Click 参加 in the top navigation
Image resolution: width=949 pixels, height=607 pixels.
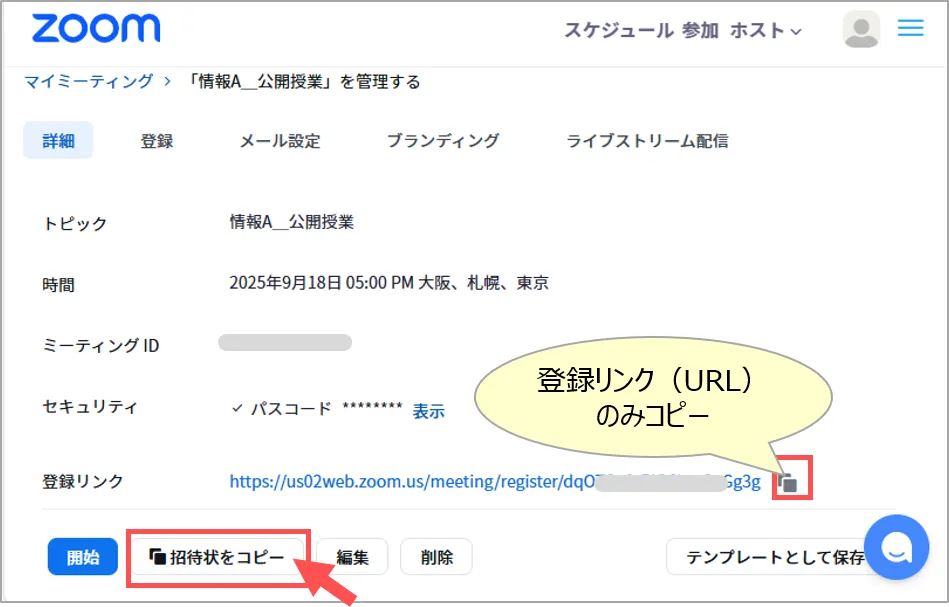point(700,31)
